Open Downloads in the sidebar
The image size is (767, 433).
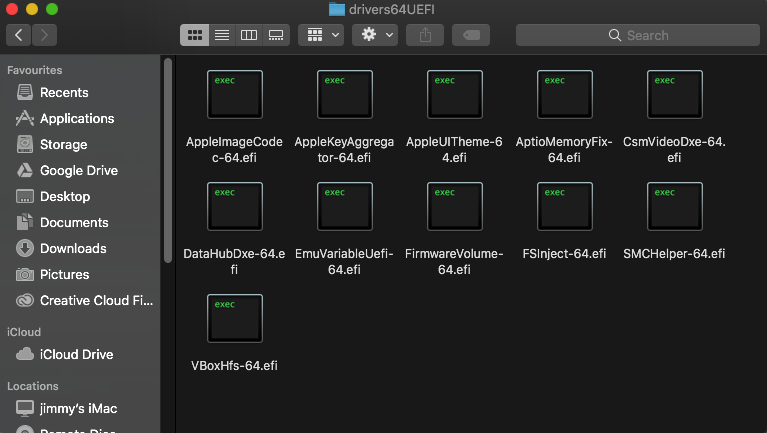tap(80, 248)
